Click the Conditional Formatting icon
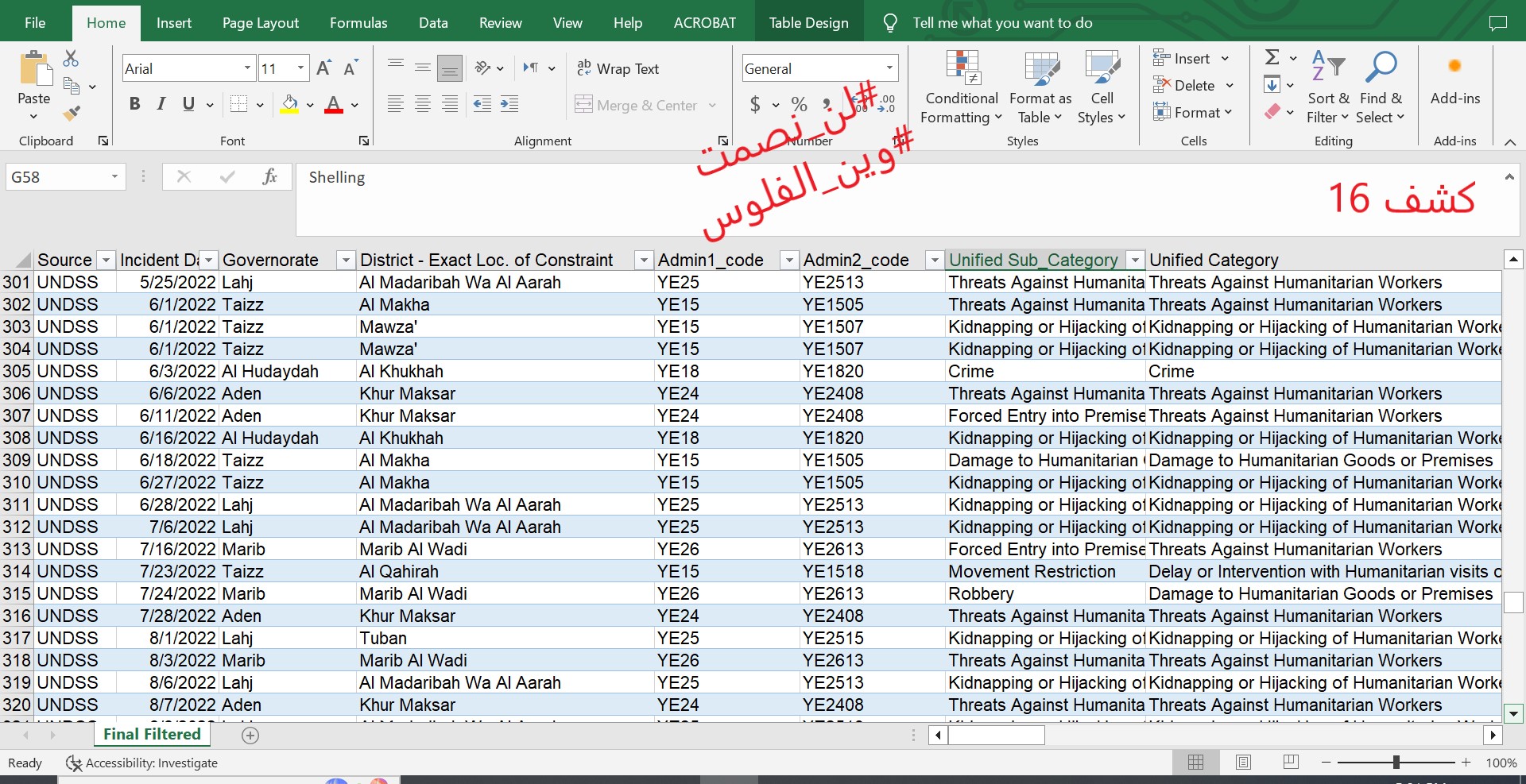The image size is (1526, 784). [962, 87]
